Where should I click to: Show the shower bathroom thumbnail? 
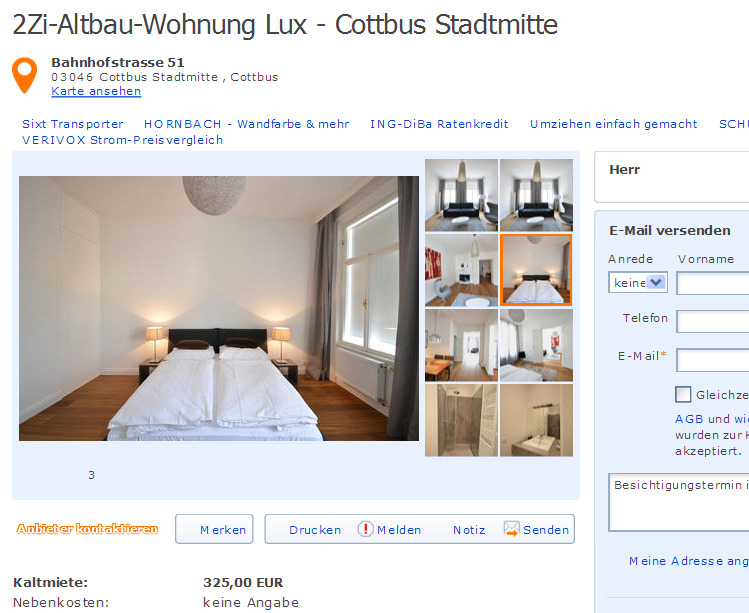[461, 420]
